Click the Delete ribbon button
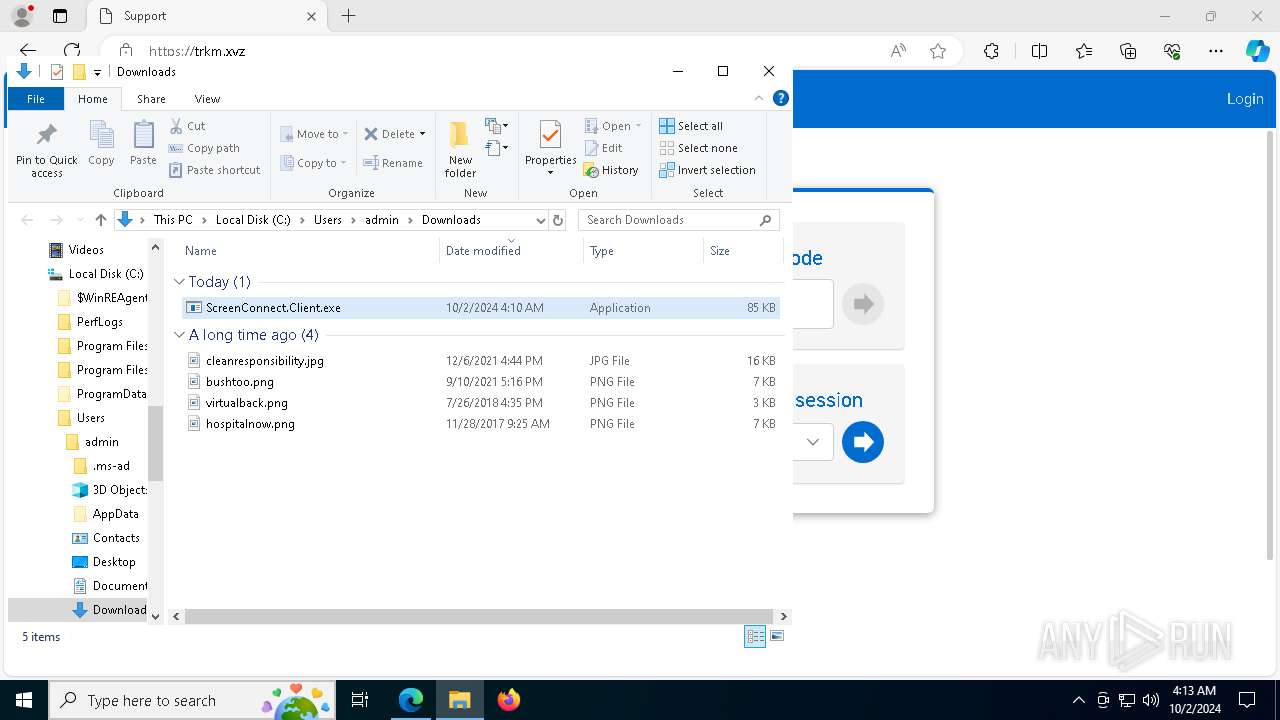 click(x=388, y=134)
